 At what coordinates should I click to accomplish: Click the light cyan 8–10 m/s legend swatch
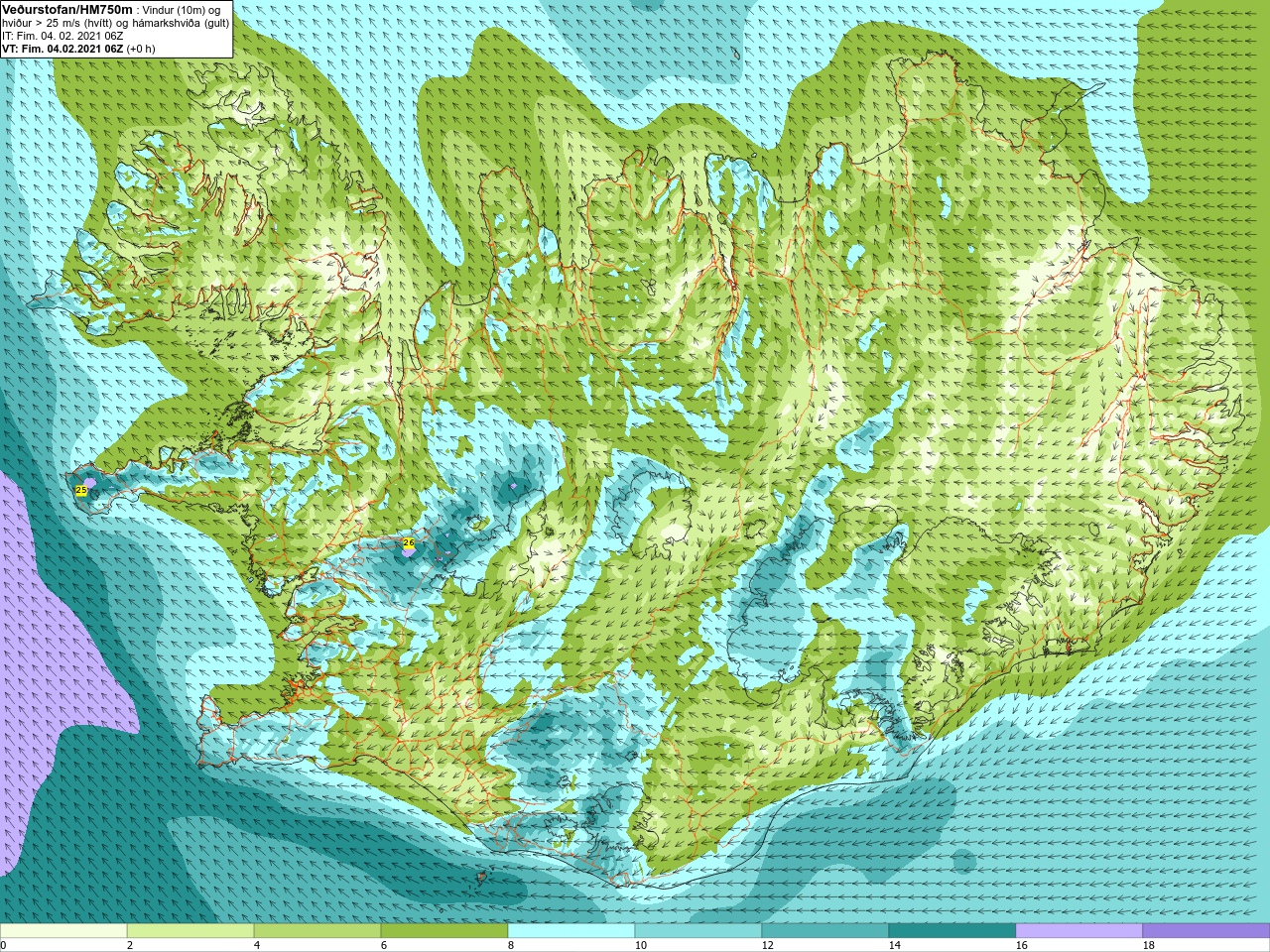coord(571,930)
